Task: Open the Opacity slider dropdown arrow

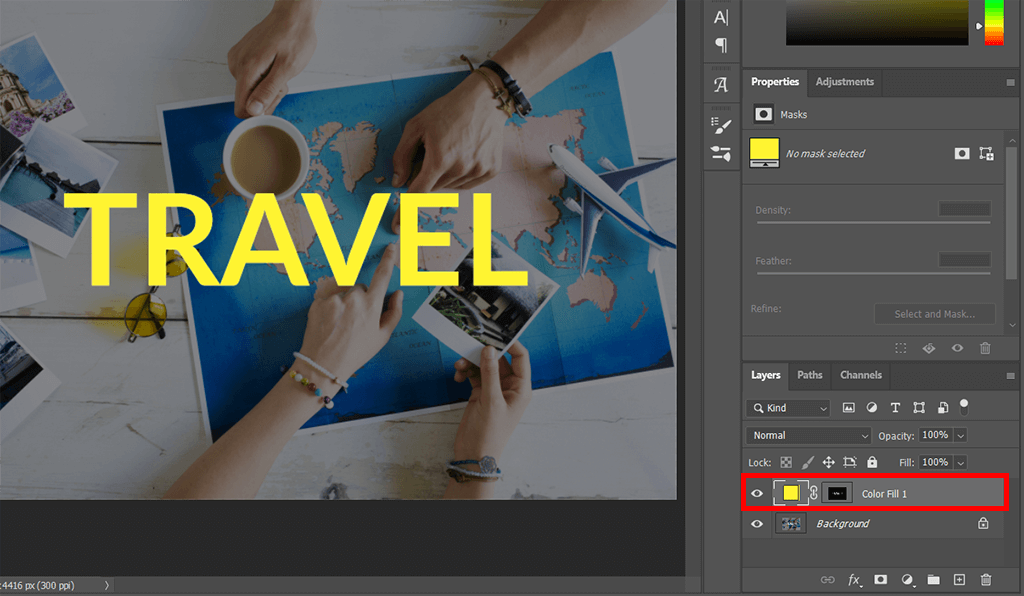Action: 961,435
